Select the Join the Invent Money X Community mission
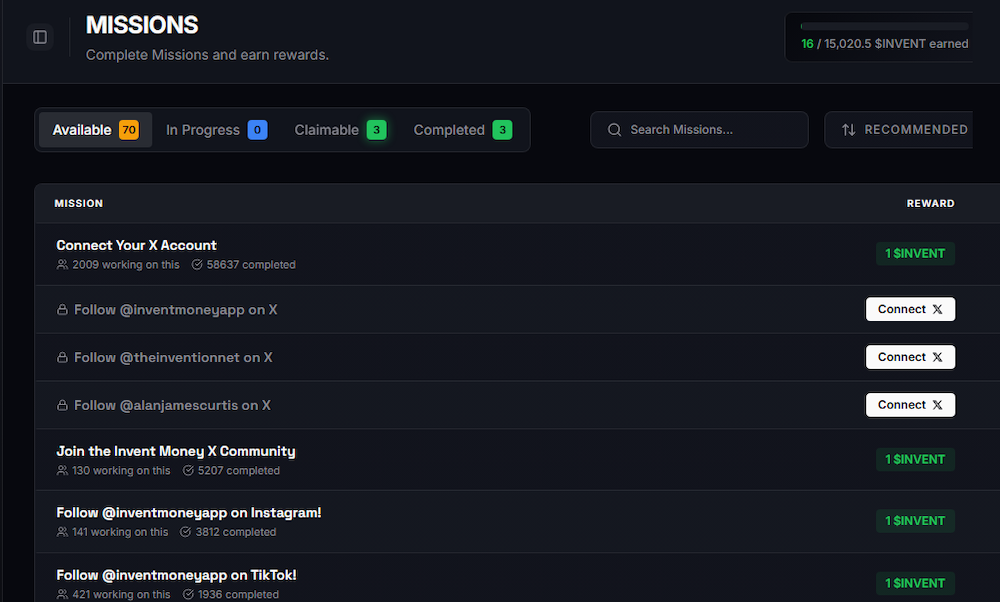The height and width of the screenshot is (602, 1000). pos(175,451)
